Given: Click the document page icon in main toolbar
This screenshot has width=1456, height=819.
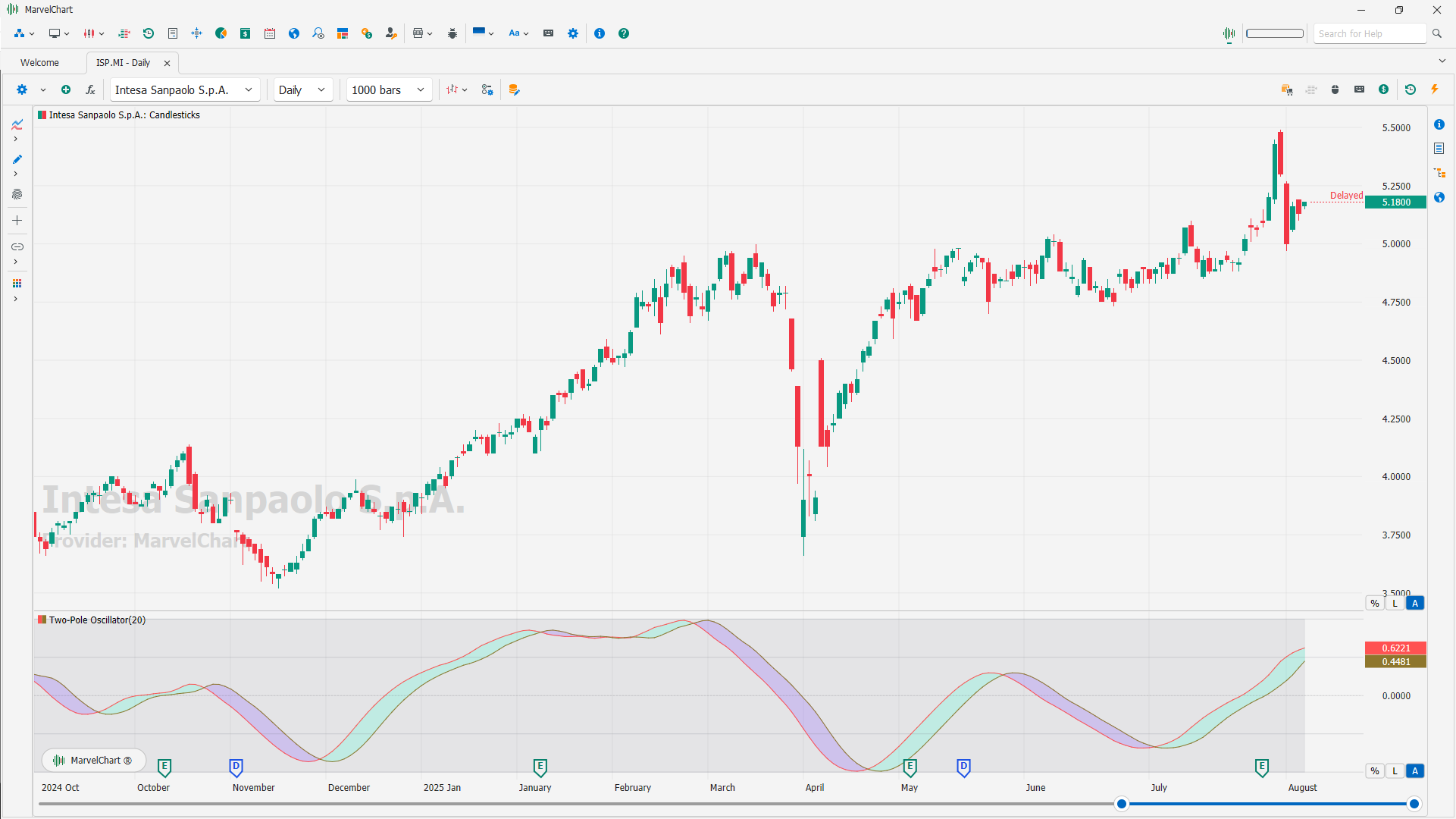Looking at the screenshot, I should click(x=173, y=33).
